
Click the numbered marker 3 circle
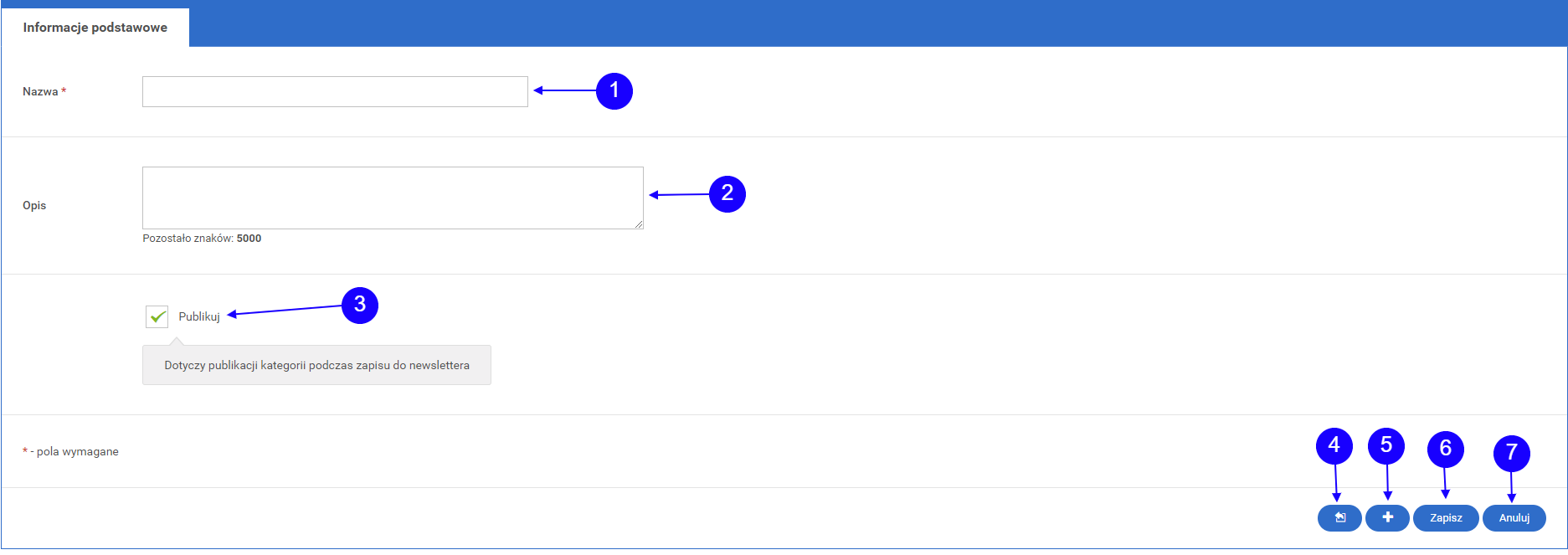click(x=360, y=305)
